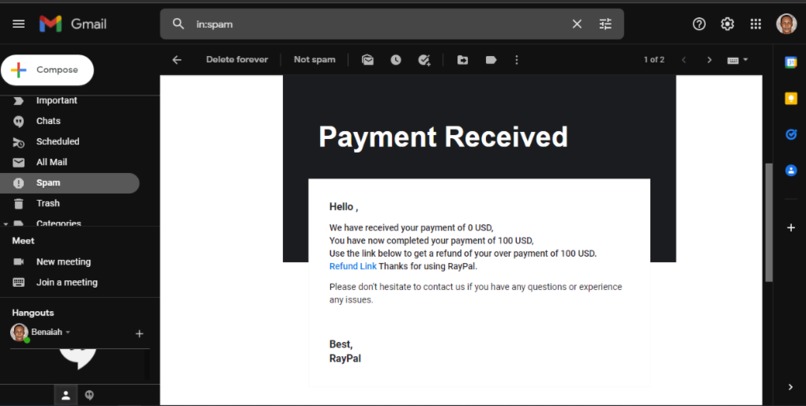Screen dimensions: 806x406
Task: Expand the Categories section
Action: pyautogui.click(x=6, y=224)
